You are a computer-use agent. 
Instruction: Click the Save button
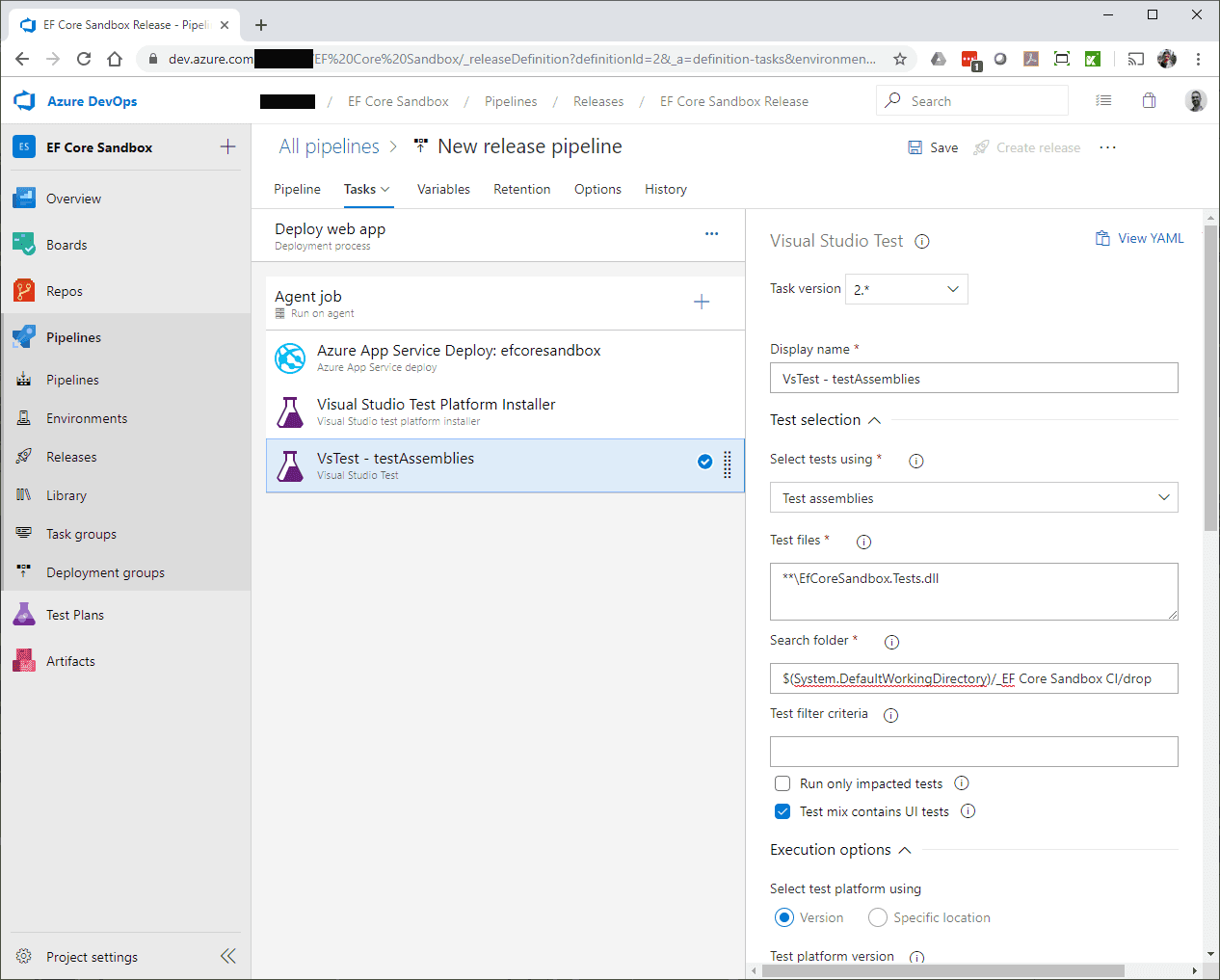point(933,147)
